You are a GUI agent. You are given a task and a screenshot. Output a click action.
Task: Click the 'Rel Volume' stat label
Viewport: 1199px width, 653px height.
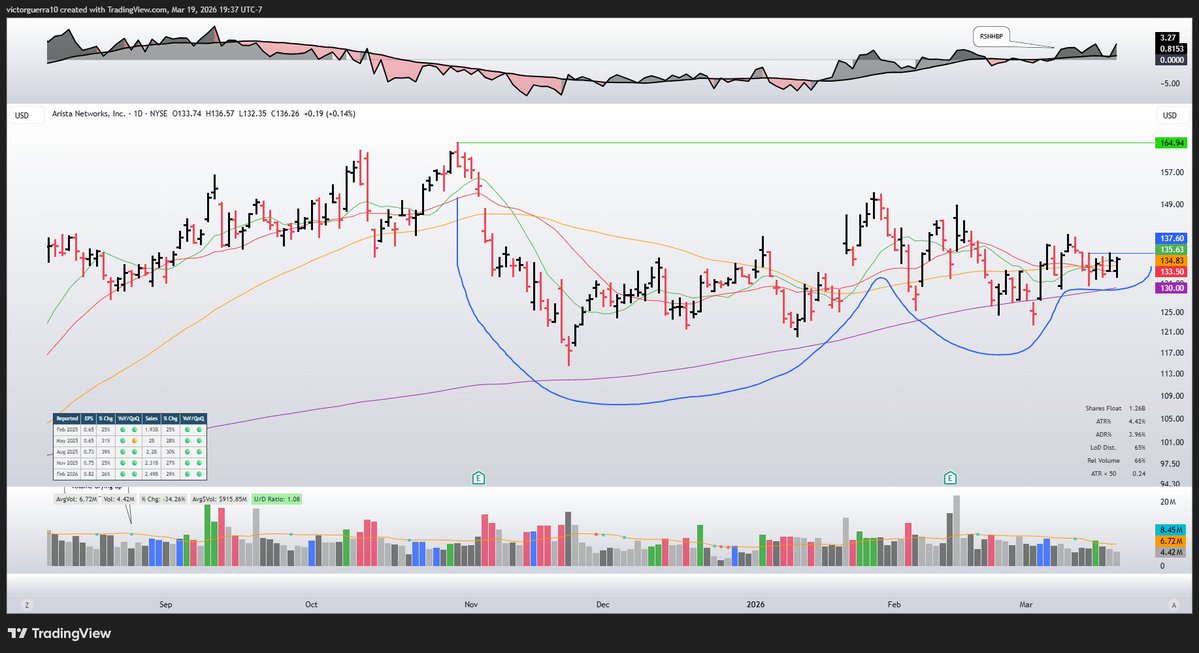[1103, 460]
